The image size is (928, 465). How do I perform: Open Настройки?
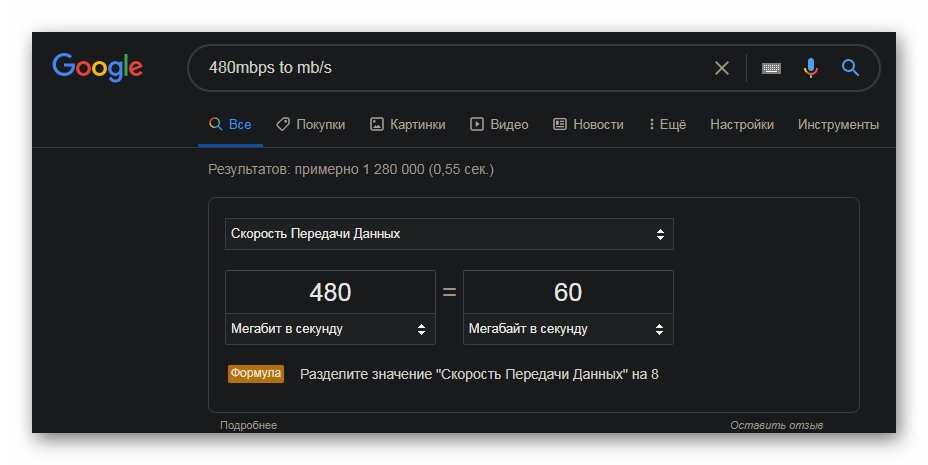coord(742,125)
